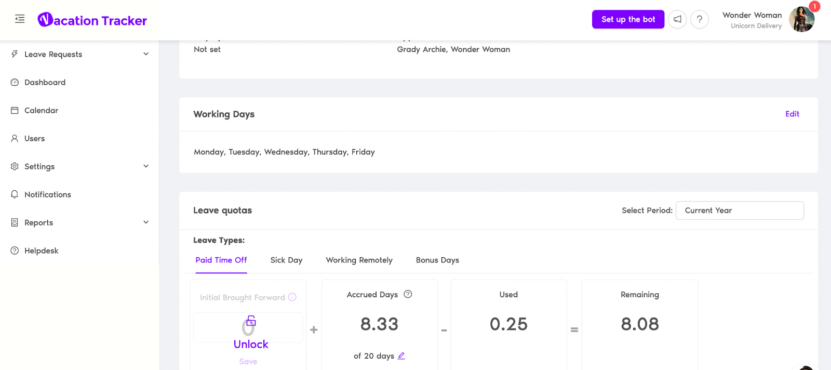Click Edit link for Working Days
The height and width of the screenshot is (370, 831).
tap(792, 114)
